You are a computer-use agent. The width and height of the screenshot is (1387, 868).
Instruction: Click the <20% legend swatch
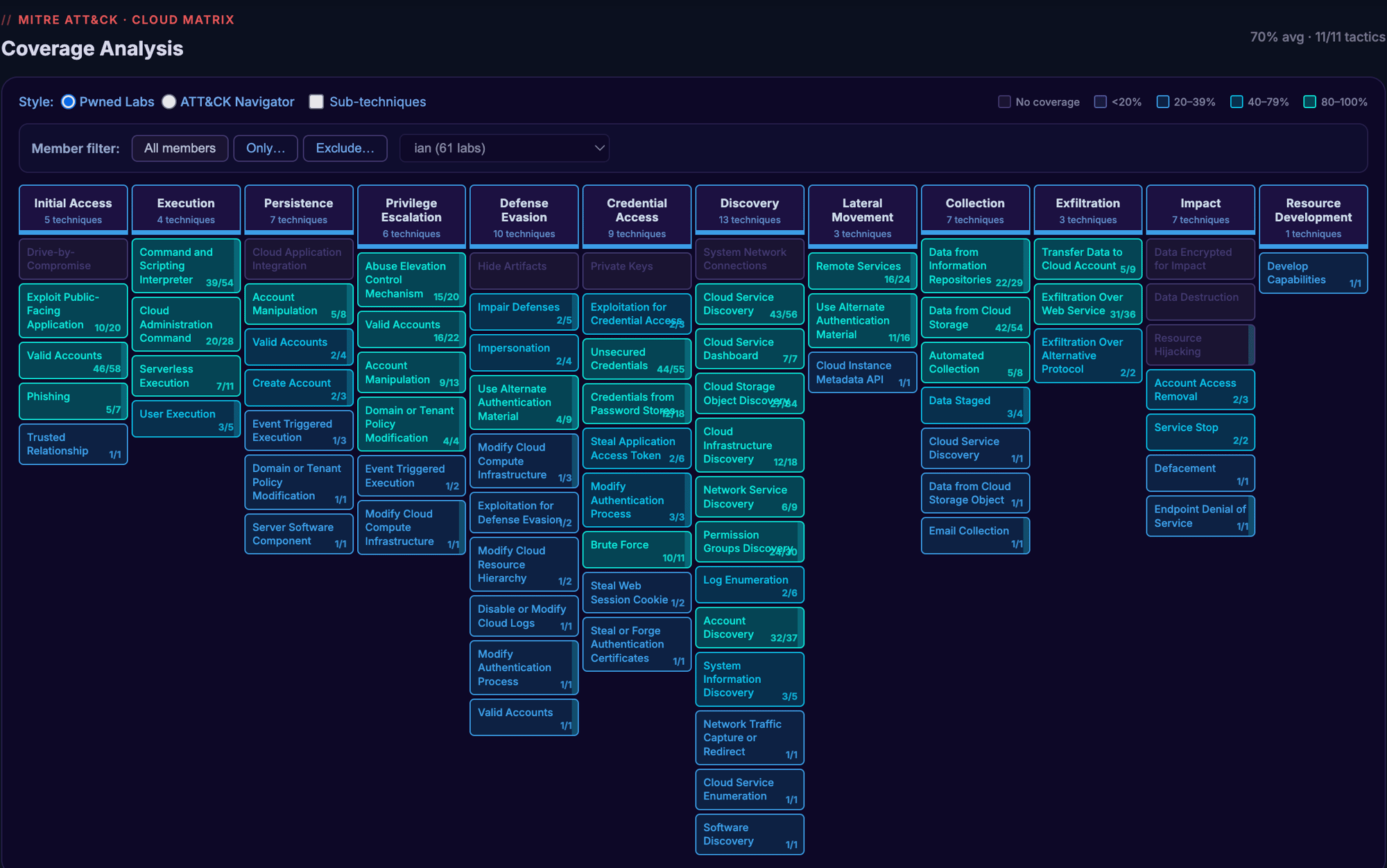(1100, 102)
